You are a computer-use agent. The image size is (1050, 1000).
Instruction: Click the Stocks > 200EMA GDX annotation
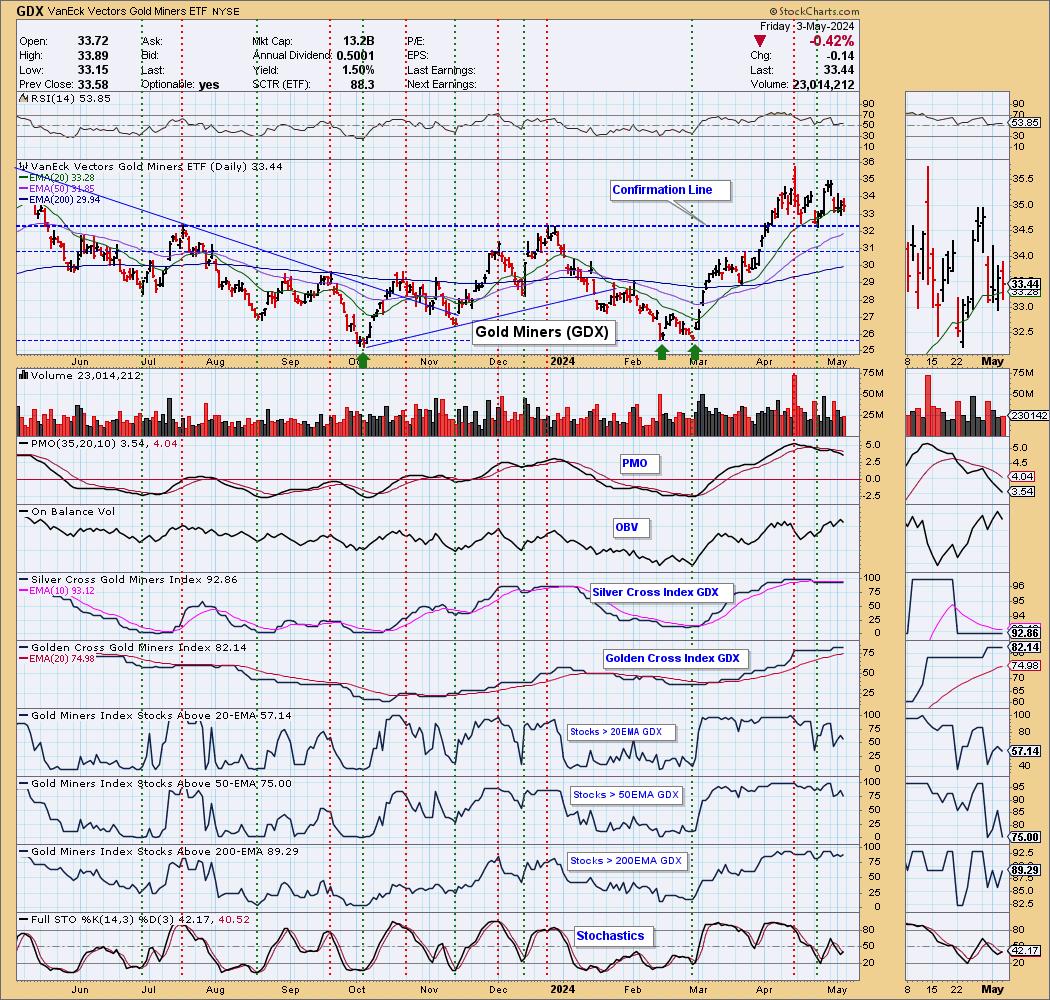tap(625, 861)
